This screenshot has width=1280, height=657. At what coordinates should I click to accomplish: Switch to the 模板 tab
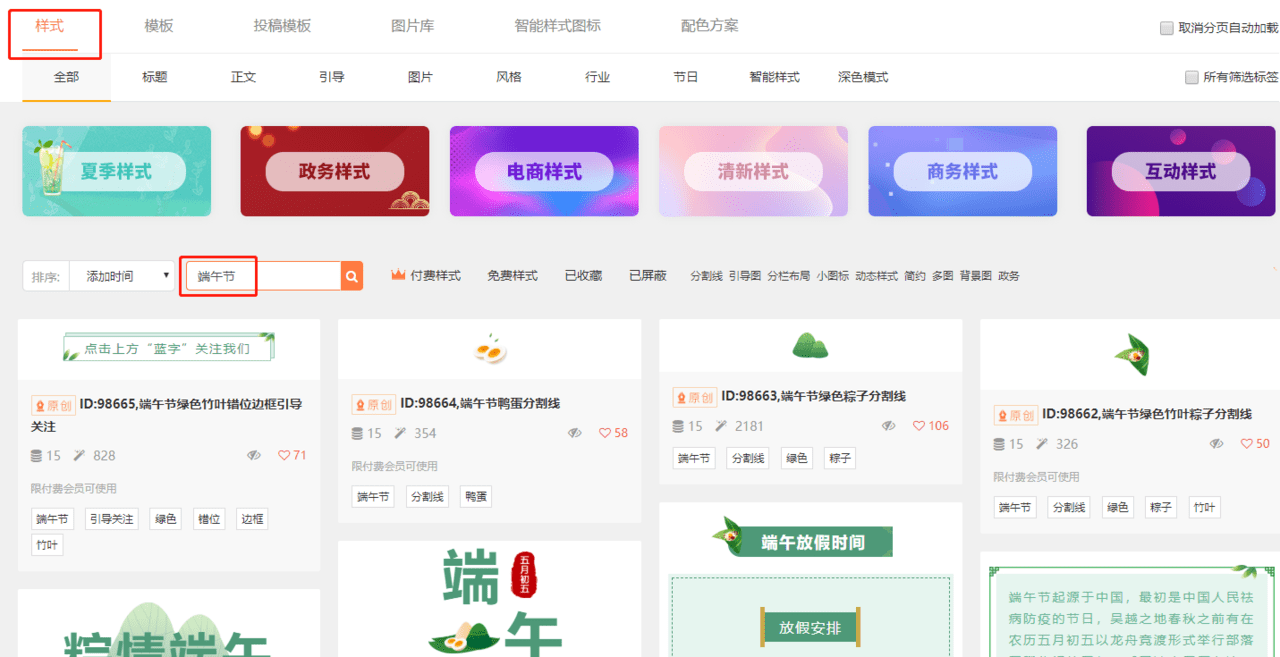pyautogui.click(x=159, y=26)
